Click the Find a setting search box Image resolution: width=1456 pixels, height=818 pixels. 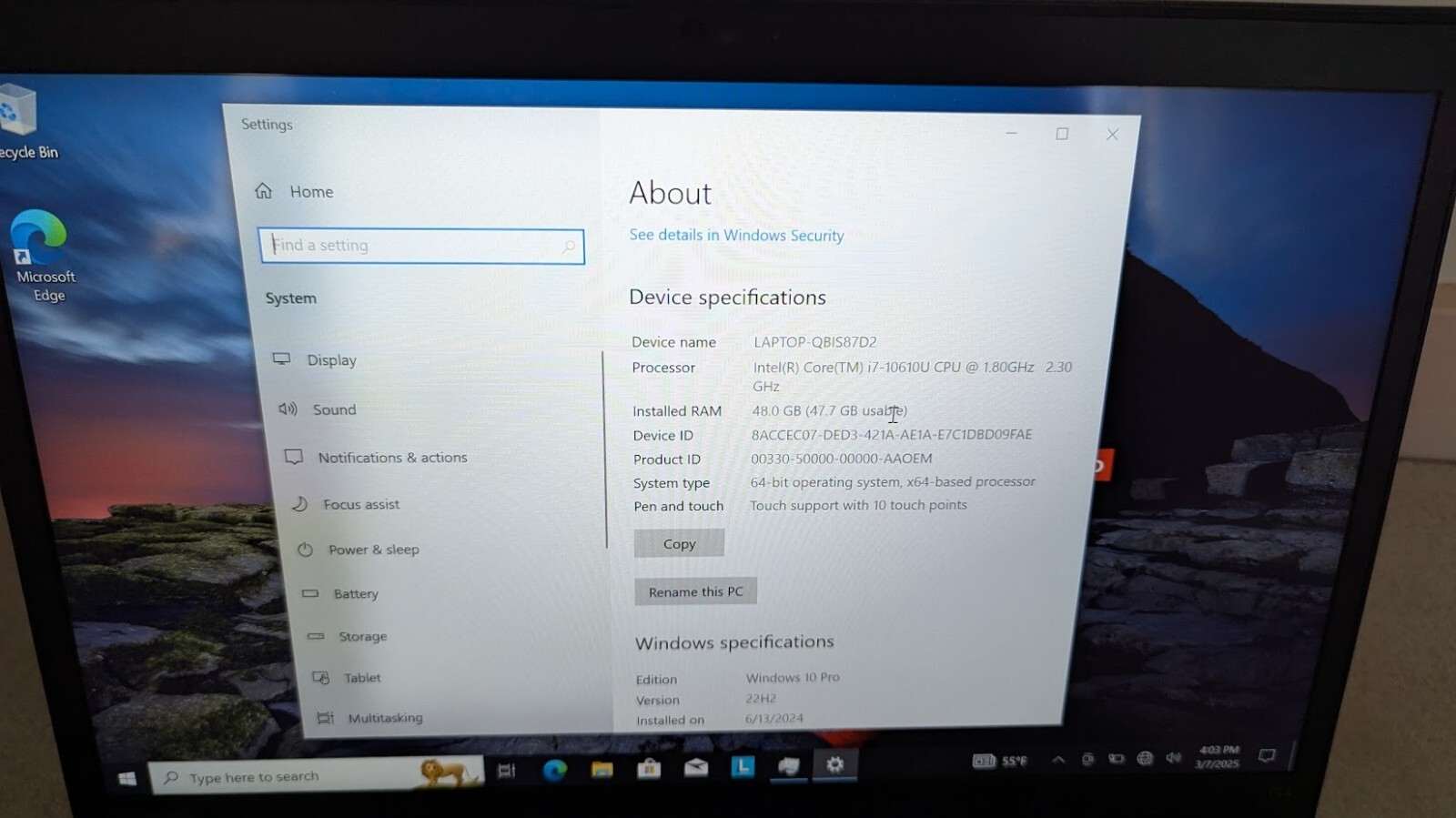[421, 246]
